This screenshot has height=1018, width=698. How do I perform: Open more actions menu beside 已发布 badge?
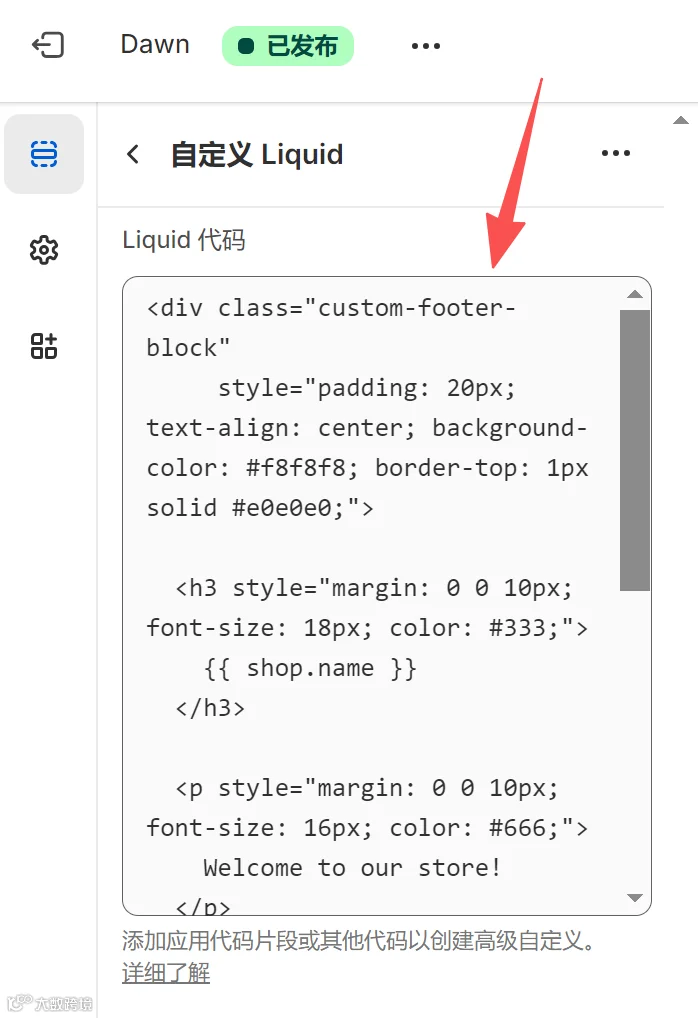[425, 46]
